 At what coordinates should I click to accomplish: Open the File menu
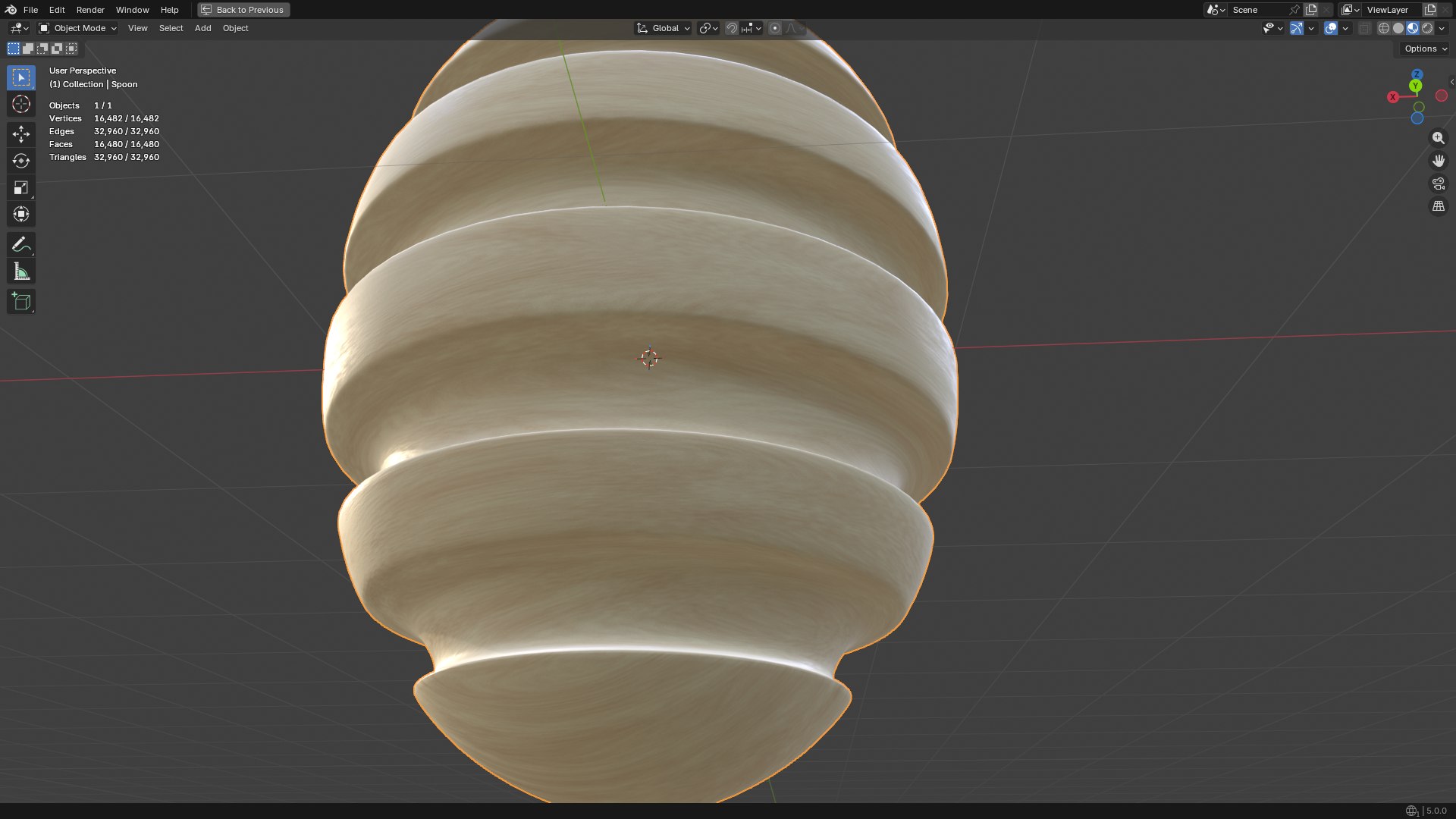[30, 10]
